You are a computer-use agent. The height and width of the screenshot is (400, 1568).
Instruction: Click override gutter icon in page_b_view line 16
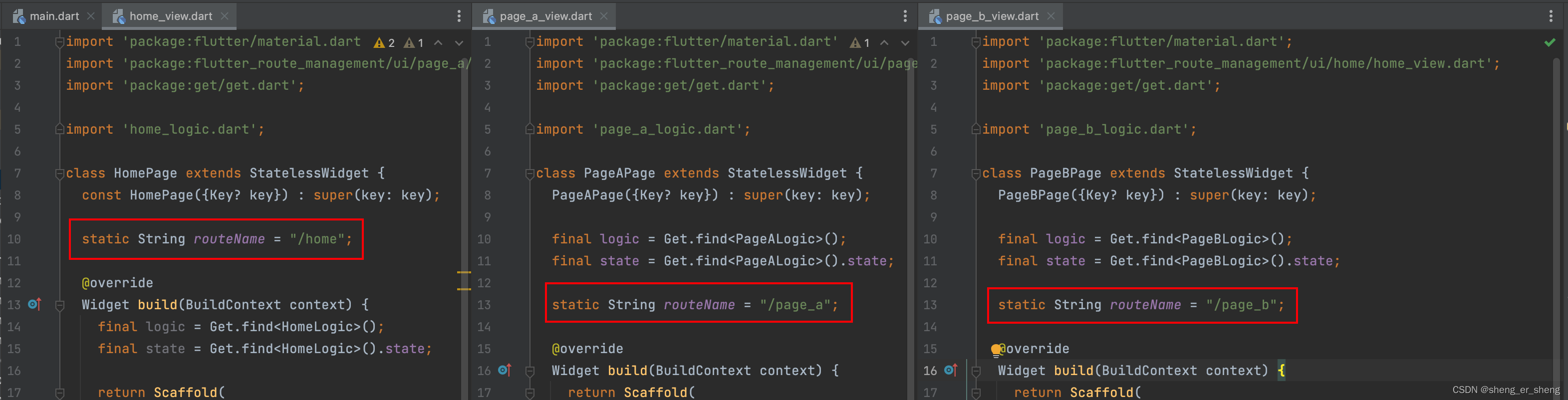951,370
